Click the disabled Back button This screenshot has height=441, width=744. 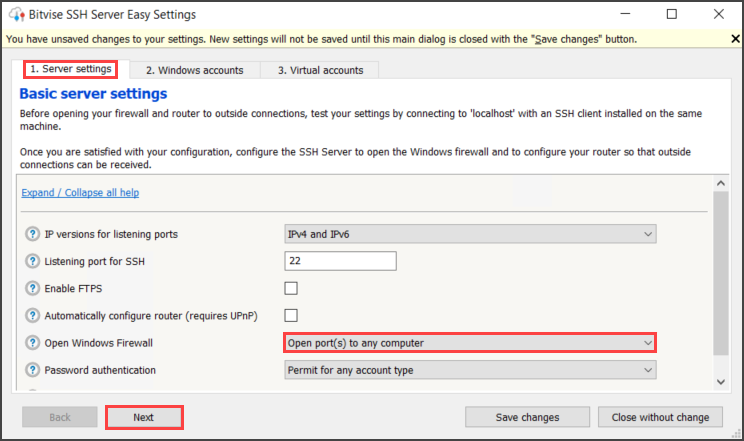(60, 417)
